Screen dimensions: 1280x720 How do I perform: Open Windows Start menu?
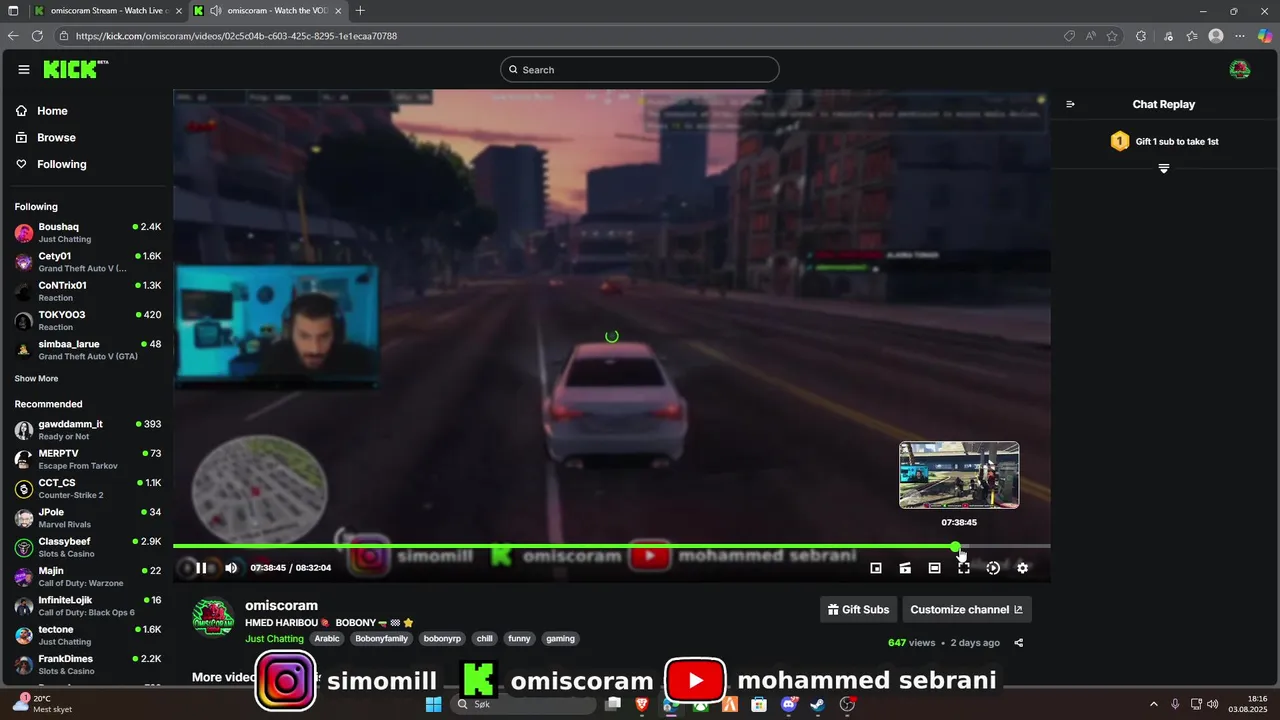(x=433, y=705)
